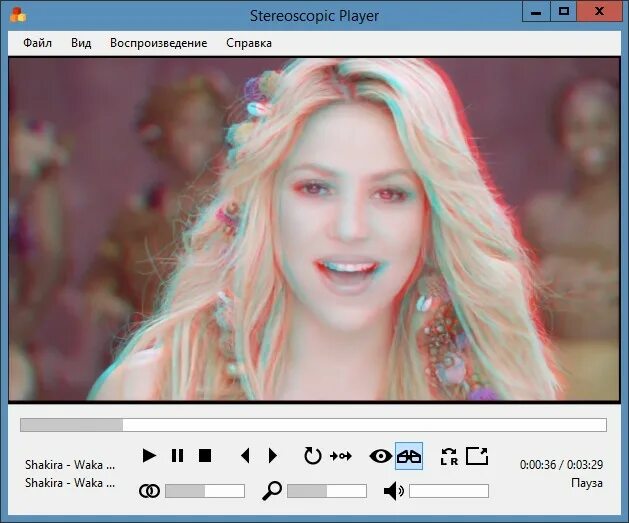This screenshot has width=629, height=523.
Task: Click the top 'Shakira - Waka ...' file label
Action: coord(70,465)
